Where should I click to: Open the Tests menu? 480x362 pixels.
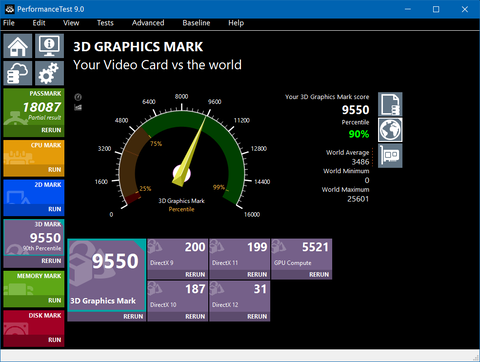click(105, 23)
